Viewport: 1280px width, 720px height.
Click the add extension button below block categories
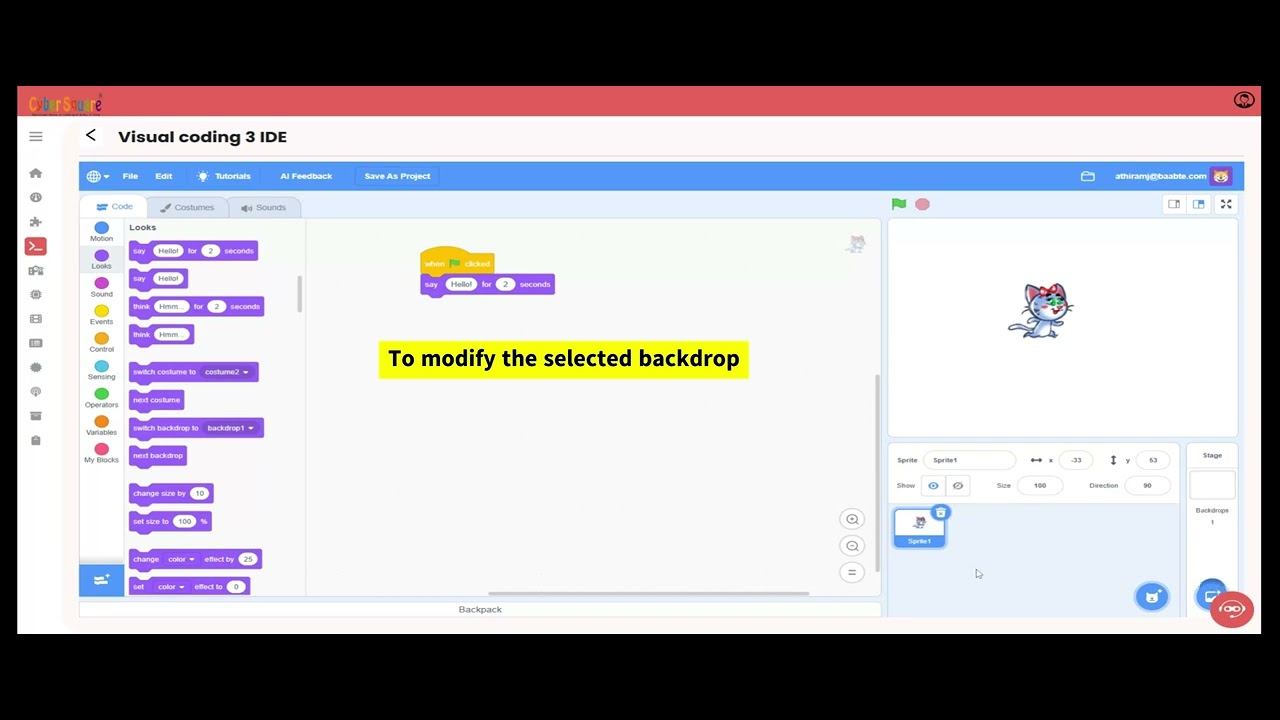(101, 580)
